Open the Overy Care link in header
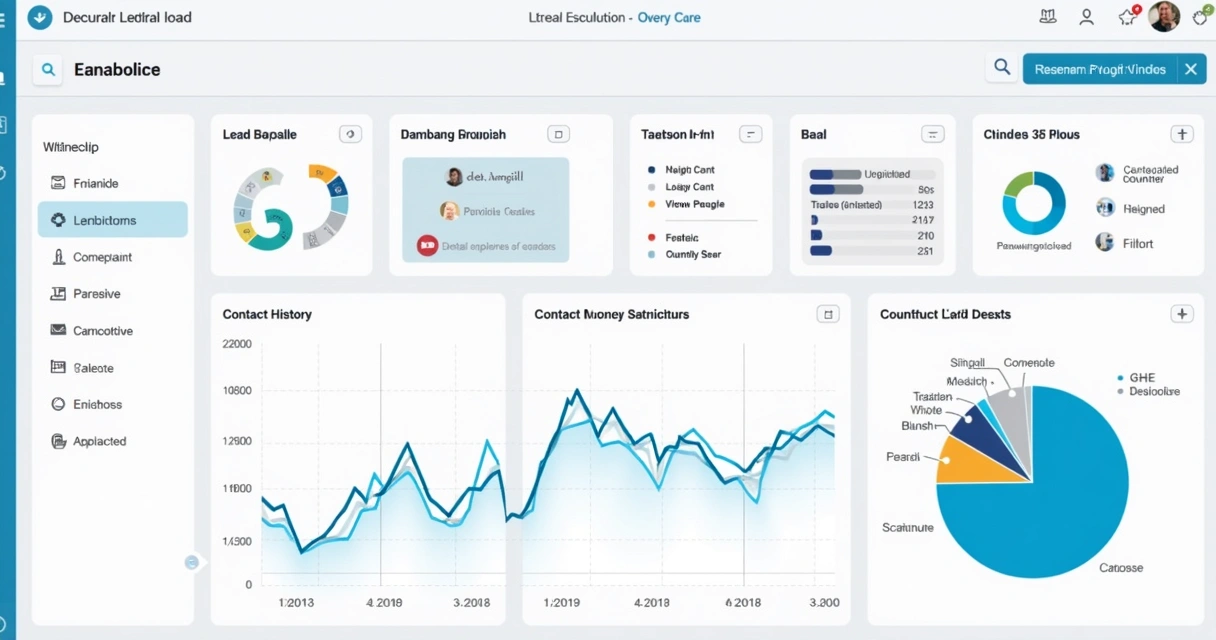The image size is (1216, 640). click(669, 17)
